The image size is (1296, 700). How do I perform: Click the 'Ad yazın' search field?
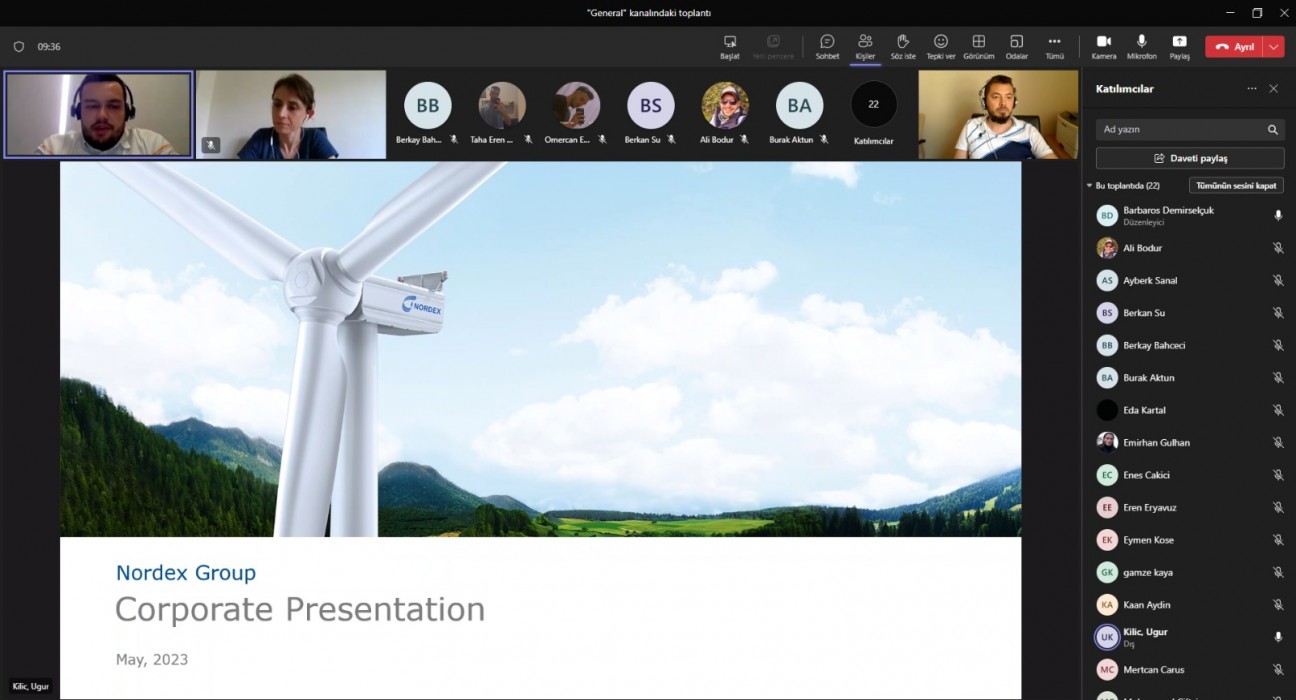pyautogui.click(x=1180, y=129)
